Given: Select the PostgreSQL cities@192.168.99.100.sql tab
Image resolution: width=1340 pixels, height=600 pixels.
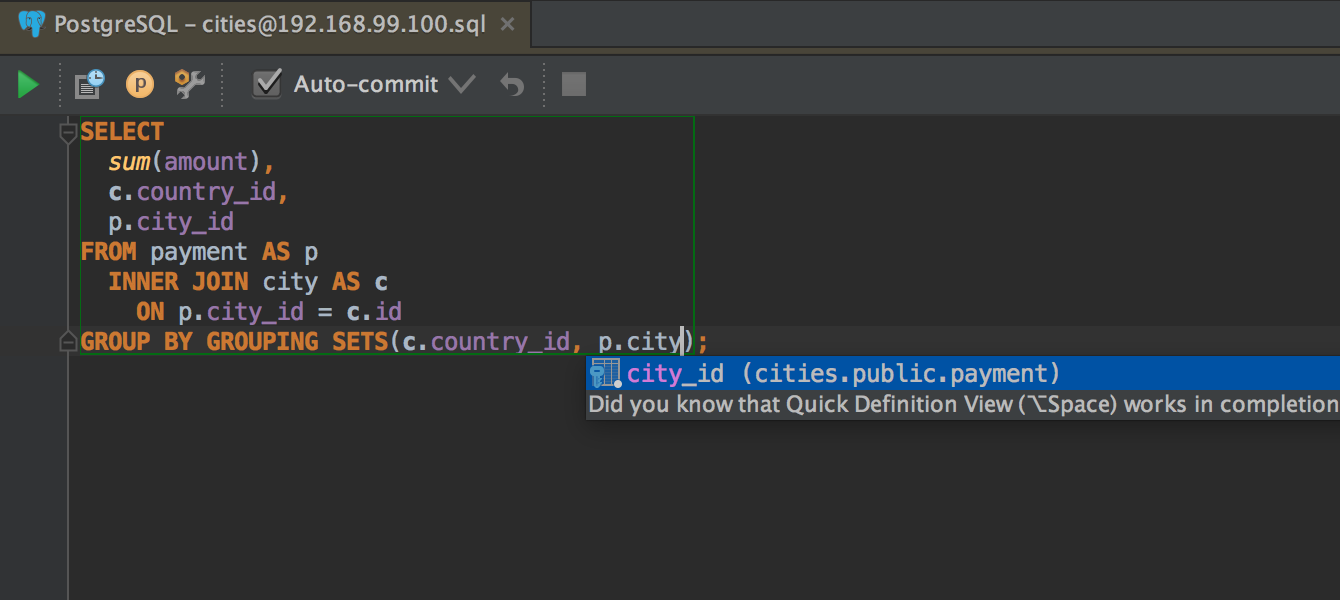Looking at the screenshot, I should 266,23.
